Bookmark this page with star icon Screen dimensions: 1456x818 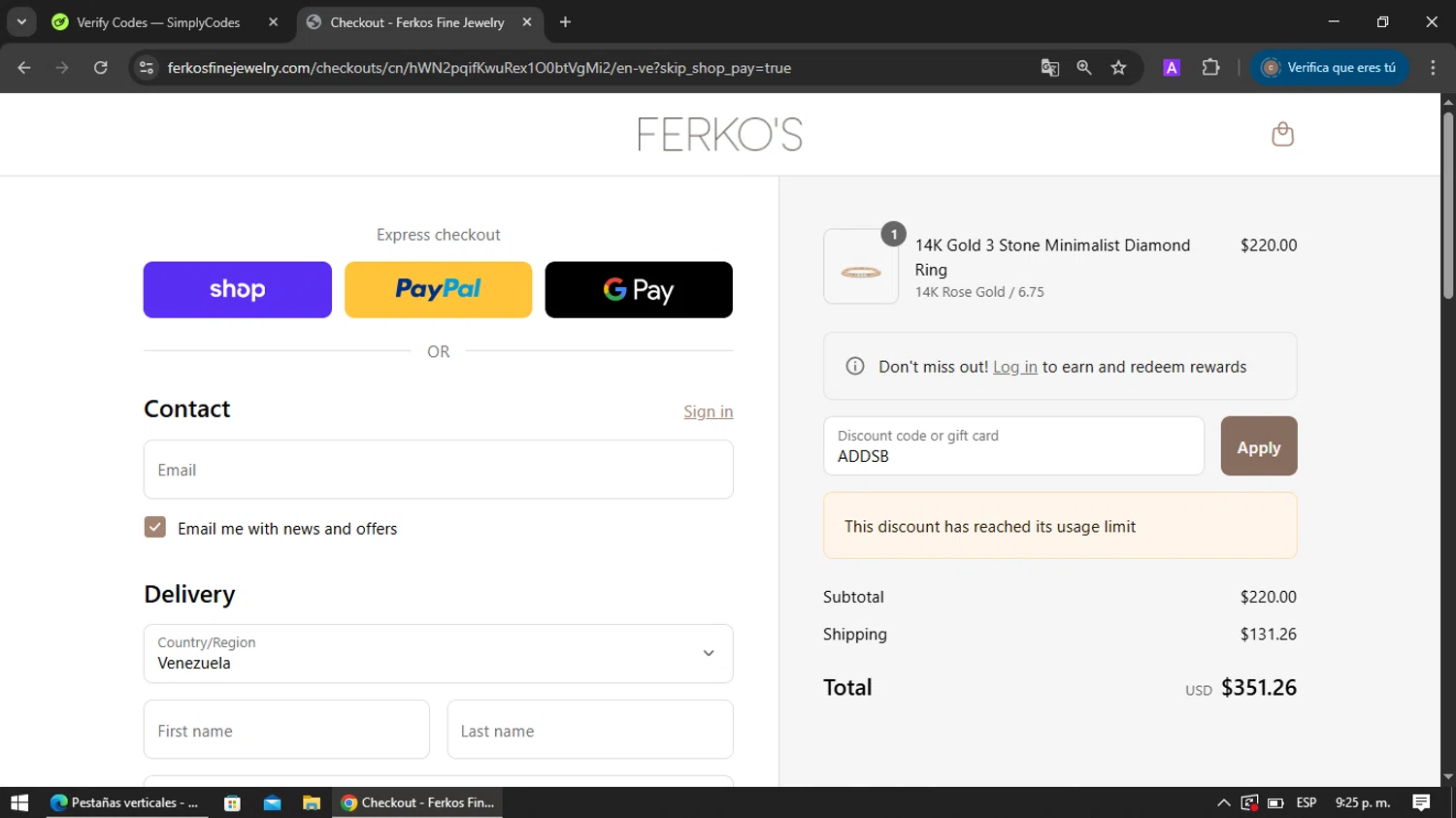coord(1119,68)
